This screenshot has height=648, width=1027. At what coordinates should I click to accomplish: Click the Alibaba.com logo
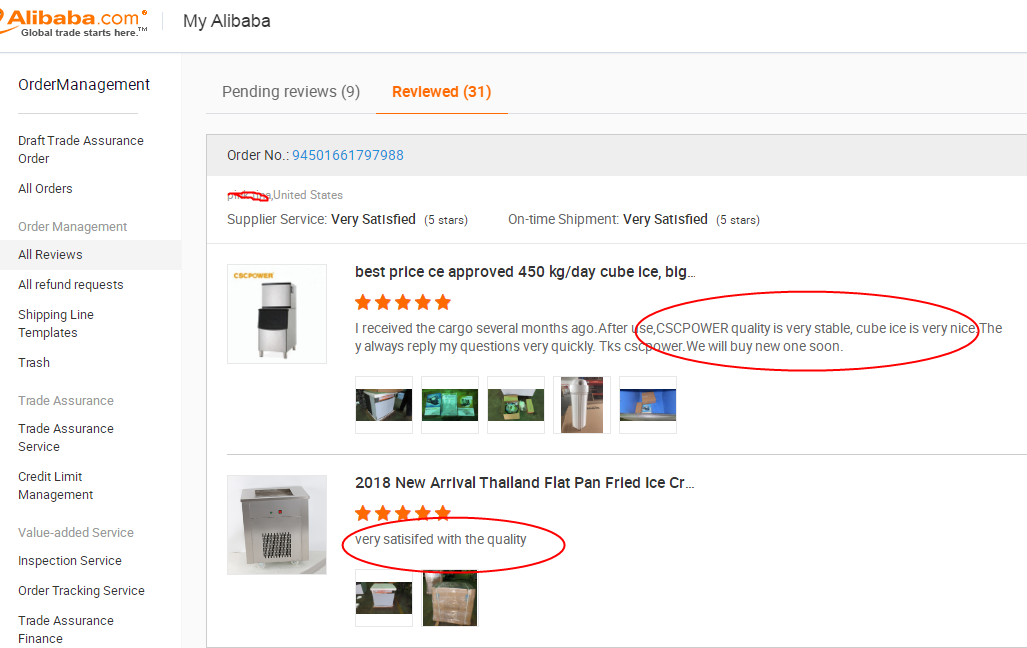click(x=74, y=23)
